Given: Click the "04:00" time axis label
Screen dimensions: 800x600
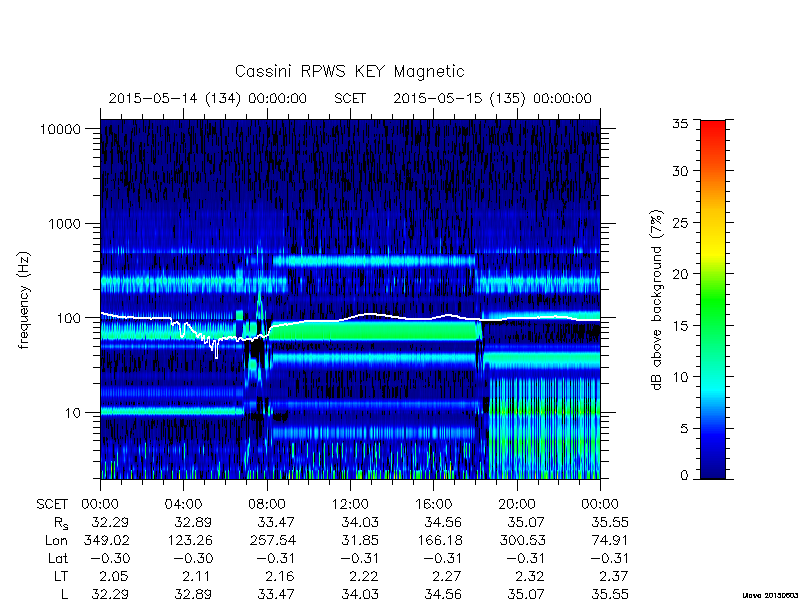Looking at the screenshot, I should pos(183,504).
